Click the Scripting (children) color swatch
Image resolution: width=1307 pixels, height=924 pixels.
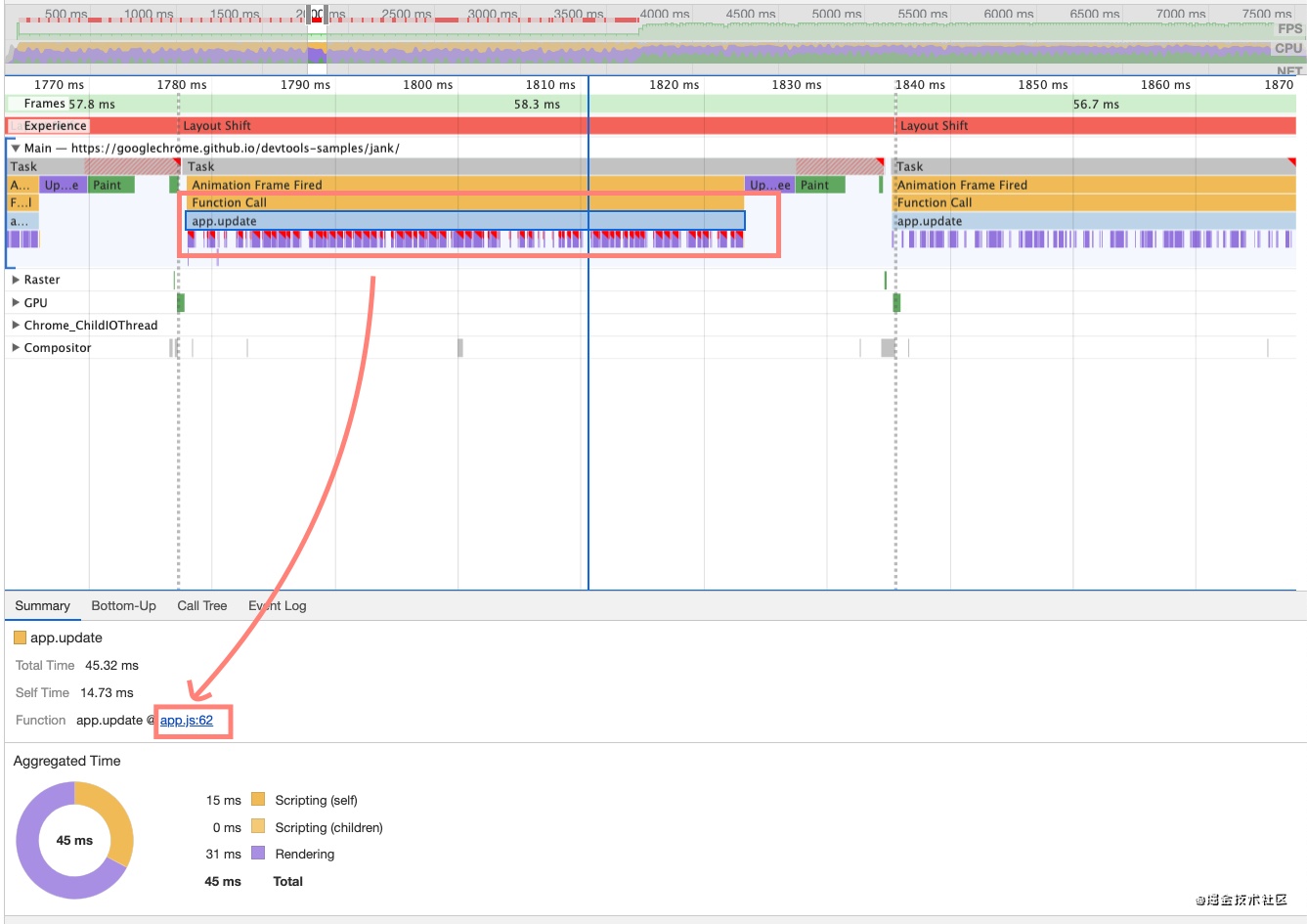(x=258, y=827)
